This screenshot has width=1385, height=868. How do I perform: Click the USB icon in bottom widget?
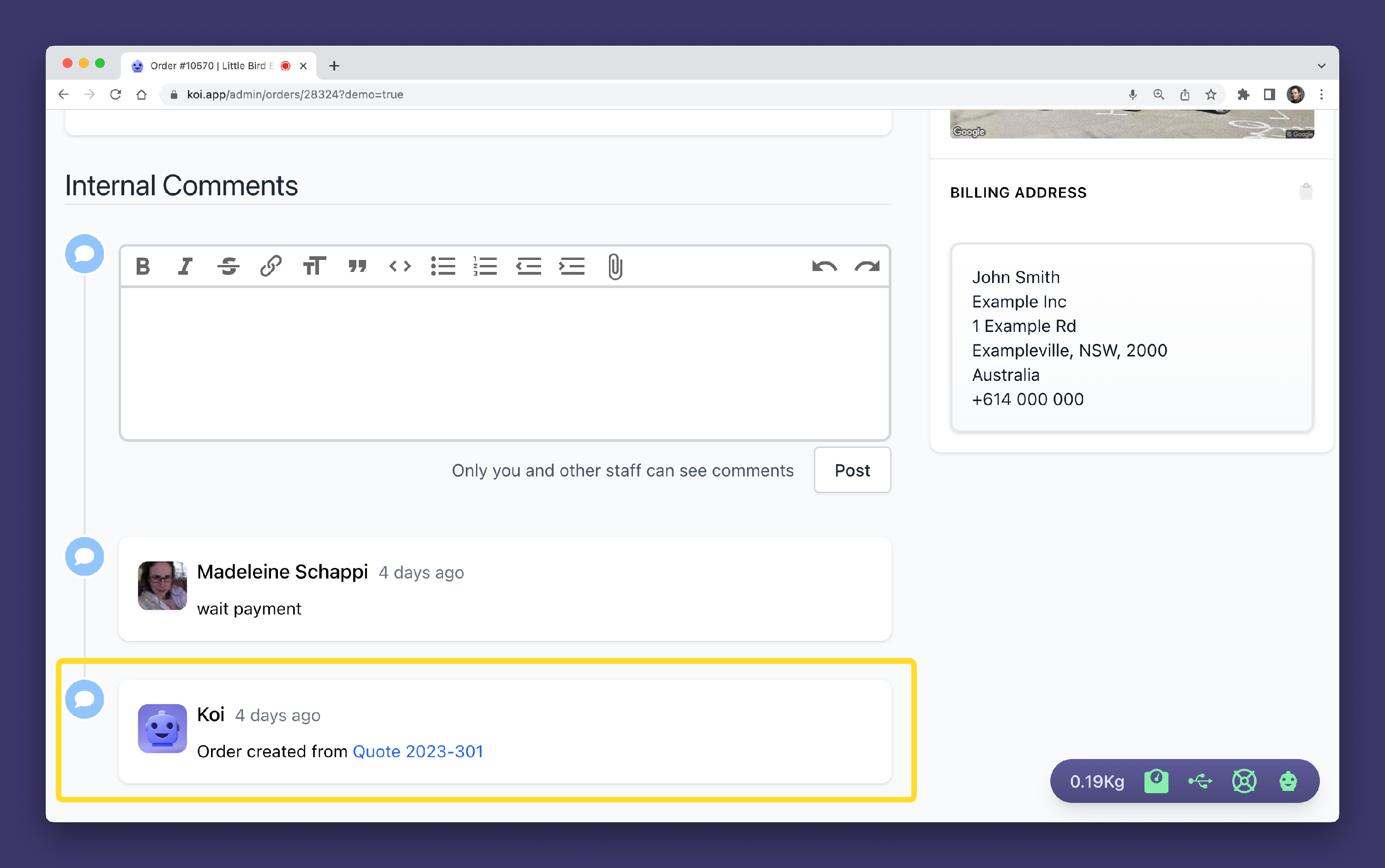1200,781
